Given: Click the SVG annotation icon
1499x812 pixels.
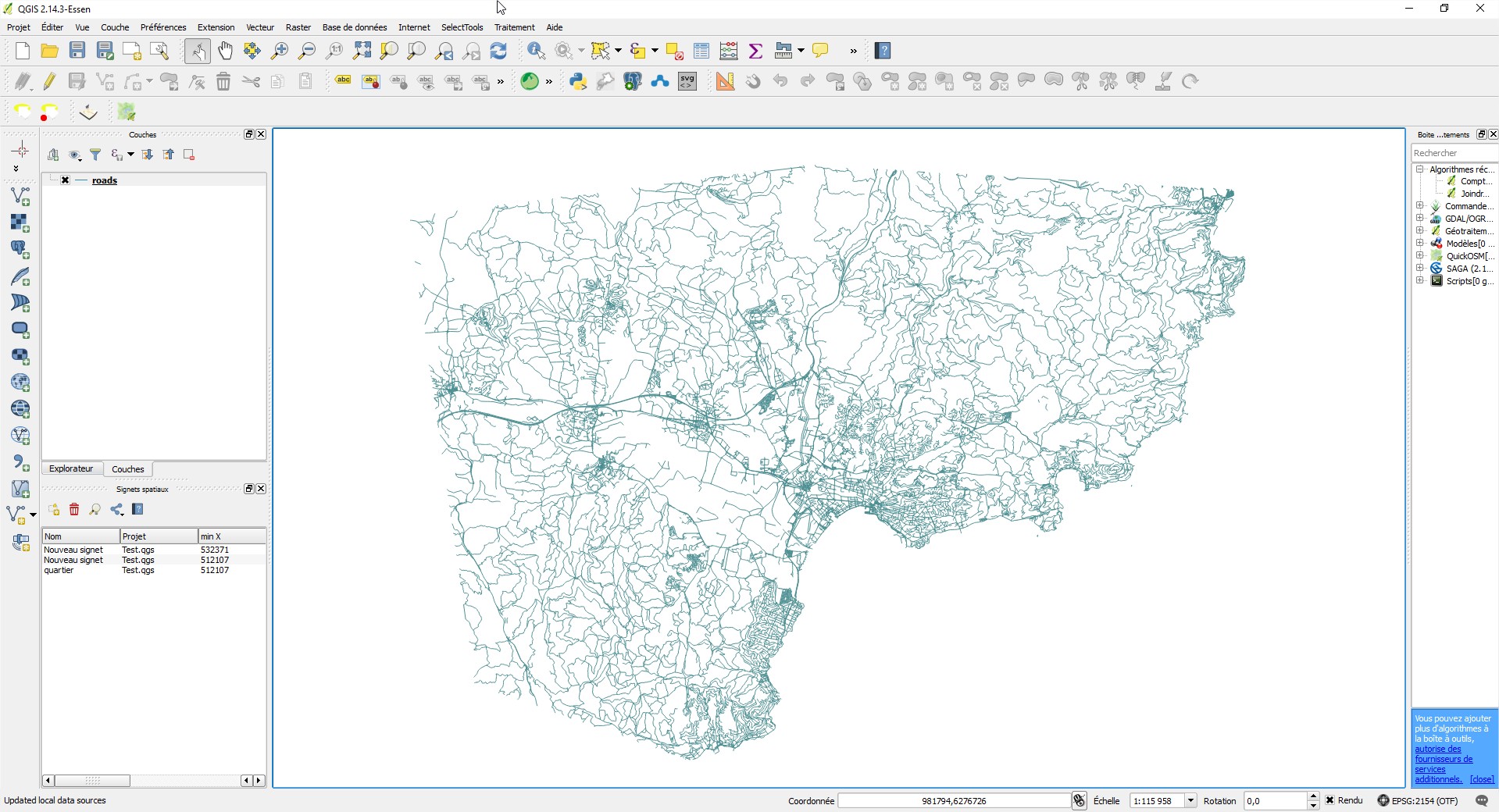Looking at the screenshot, I should (687, 81).
